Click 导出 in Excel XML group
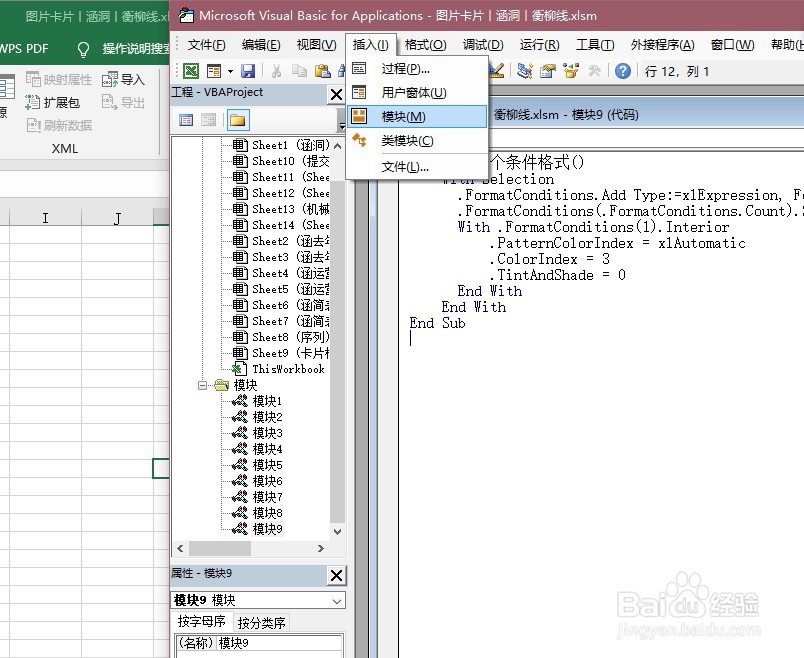The image size is (804, 658). tap(124, 103)
